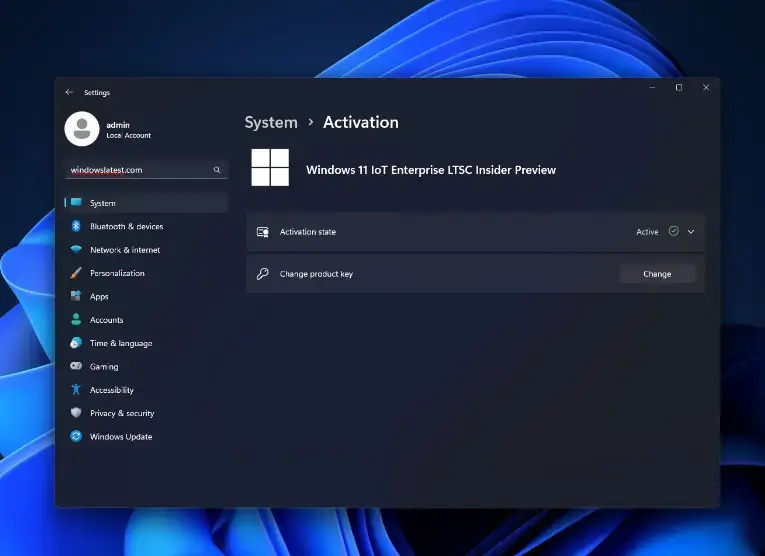Open the Apps label in sidebar

[x=99, y=297]
